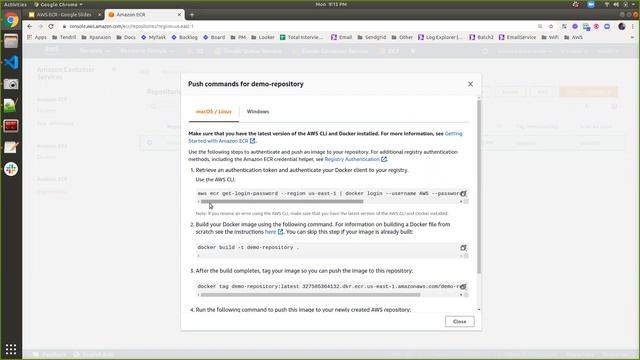Open Getting Started with Amazon ECR link
This screenshot has height=360, width=640.
[325, 137]
